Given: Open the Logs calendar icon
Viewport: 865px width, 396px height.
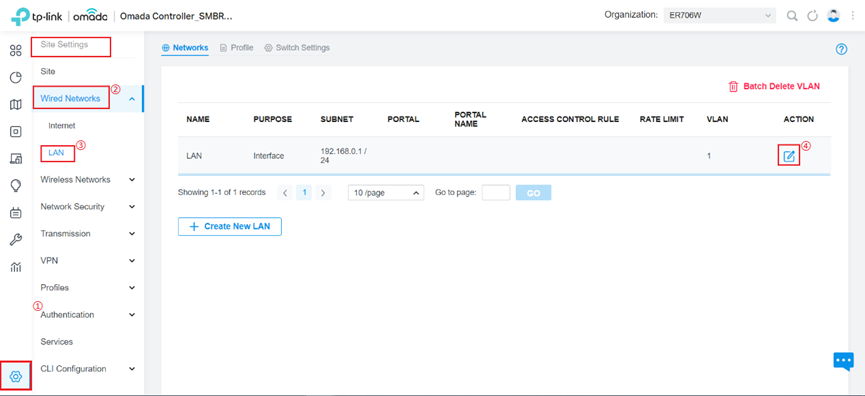Looking at the screenshot, I should click(x=16, y=212).
